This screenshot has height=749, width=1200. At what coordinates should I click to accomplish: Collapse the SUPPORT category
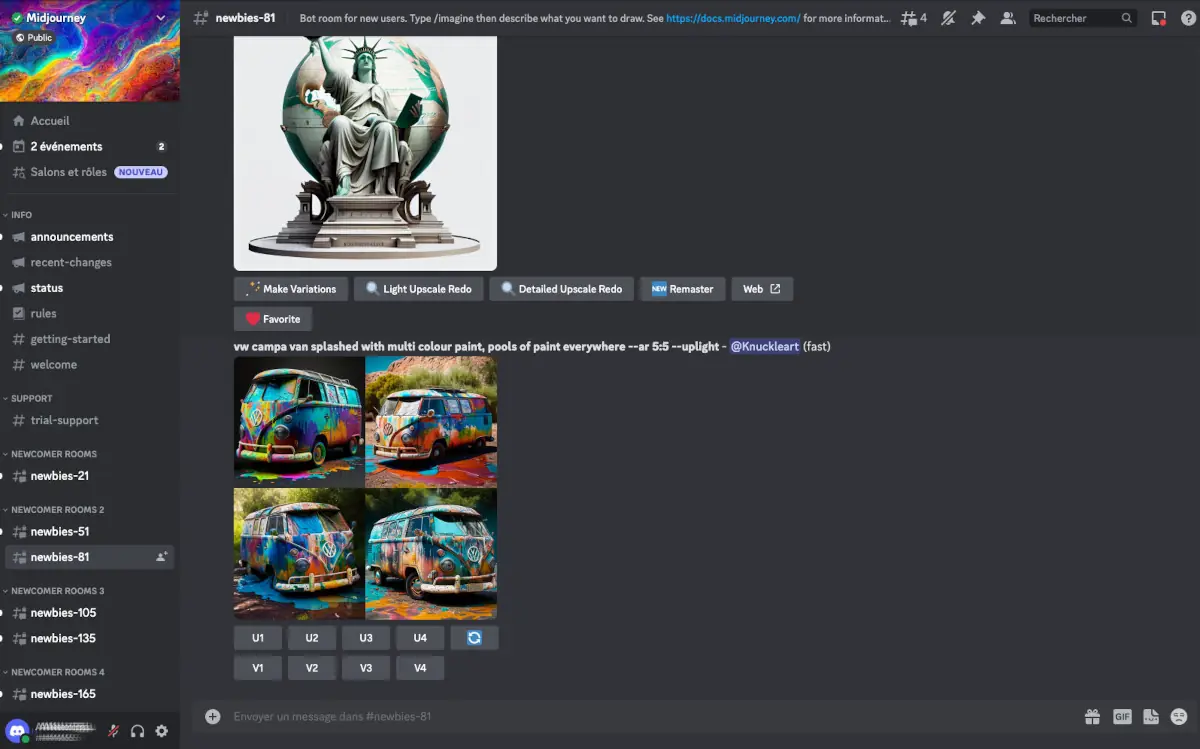(x=31, y=398)
